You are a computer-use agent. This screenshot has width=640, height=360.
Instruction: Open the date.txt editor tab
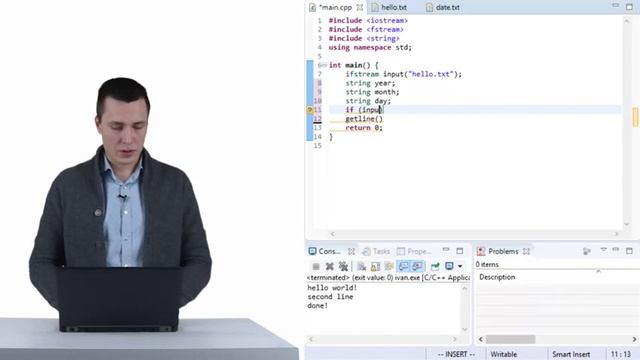click(x=443, y=7)
